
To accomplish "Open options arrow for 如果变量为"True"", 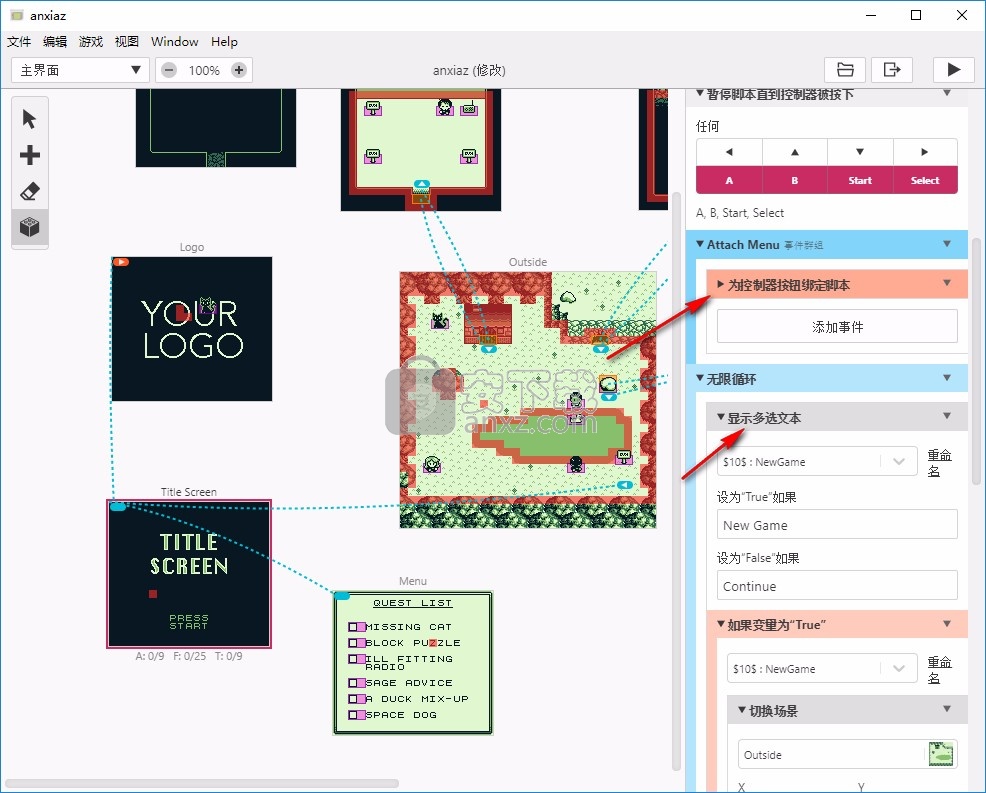I will (x=947, y=624).
